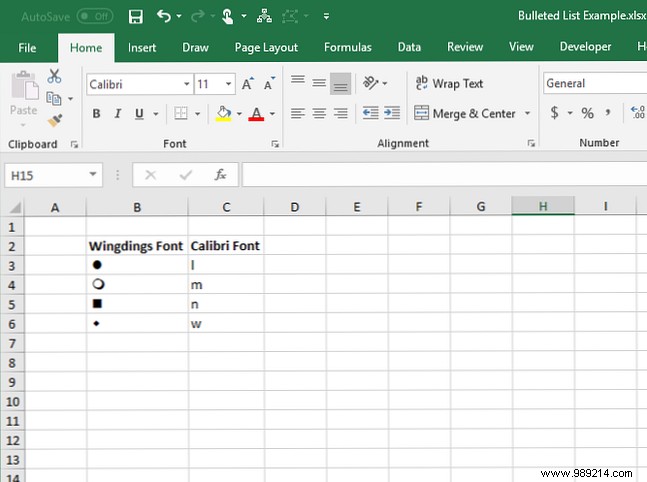Click the Touch/Mouse Mode hand icon

click(x=227, y=17)
